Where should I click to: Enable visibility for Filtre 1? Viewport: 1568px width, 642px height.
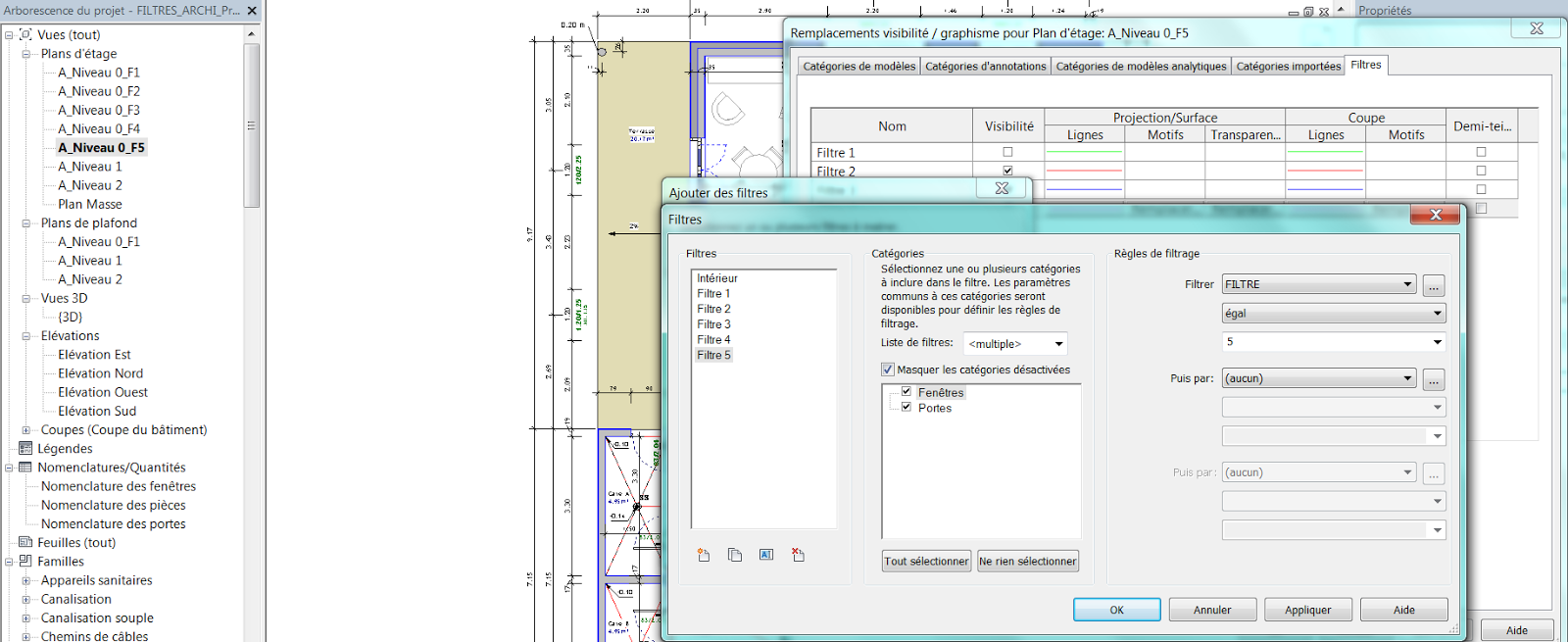pyautogui.click(x=1007, y=152)
